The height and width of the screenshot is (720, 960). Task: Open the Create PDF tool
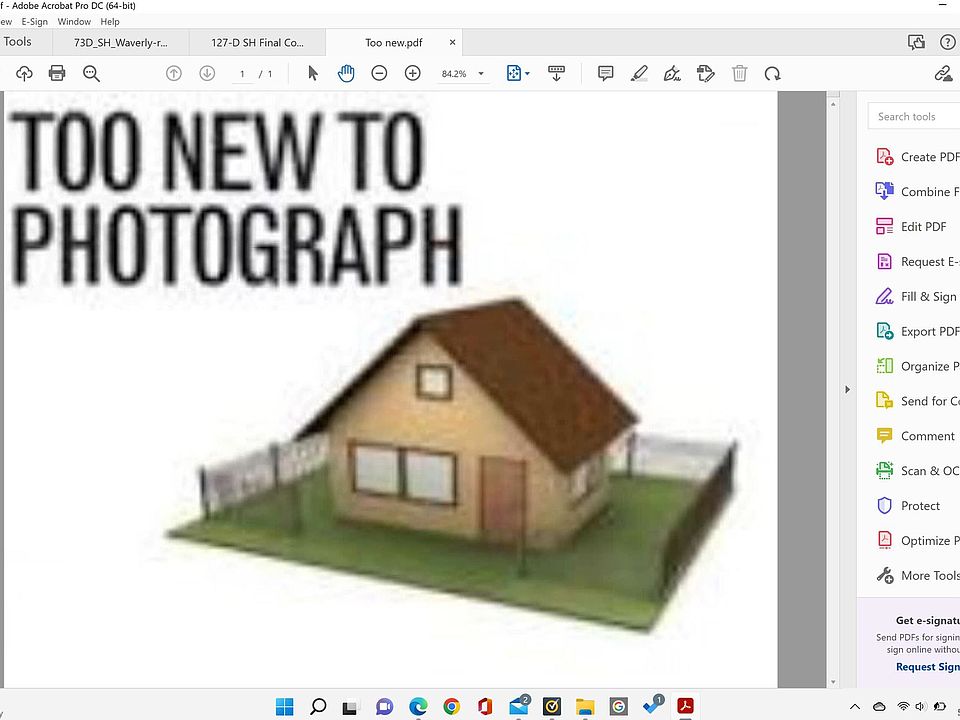[917, 157]
